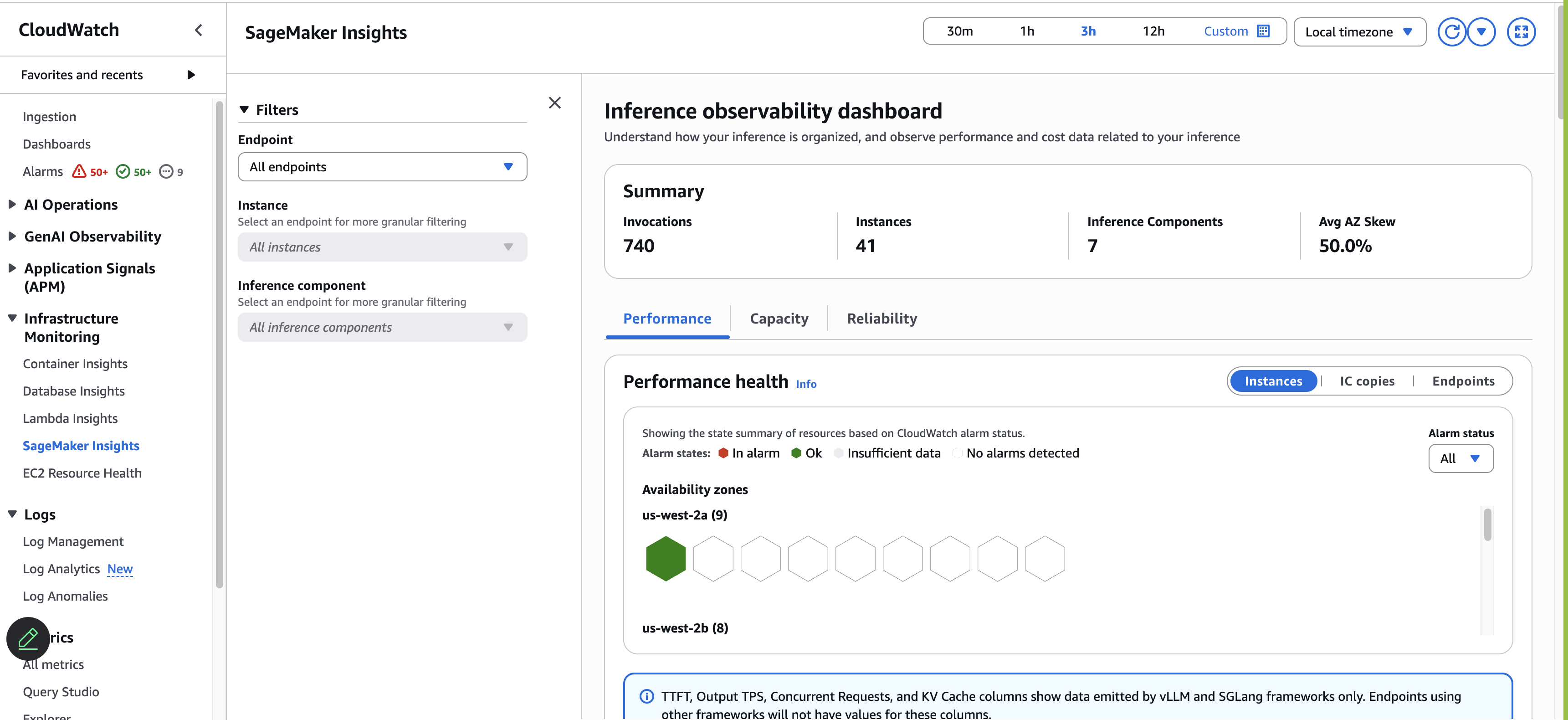Screen dimensions: 1568x720
Task: Open the Reliability tab
Action: tap(882, 319)
